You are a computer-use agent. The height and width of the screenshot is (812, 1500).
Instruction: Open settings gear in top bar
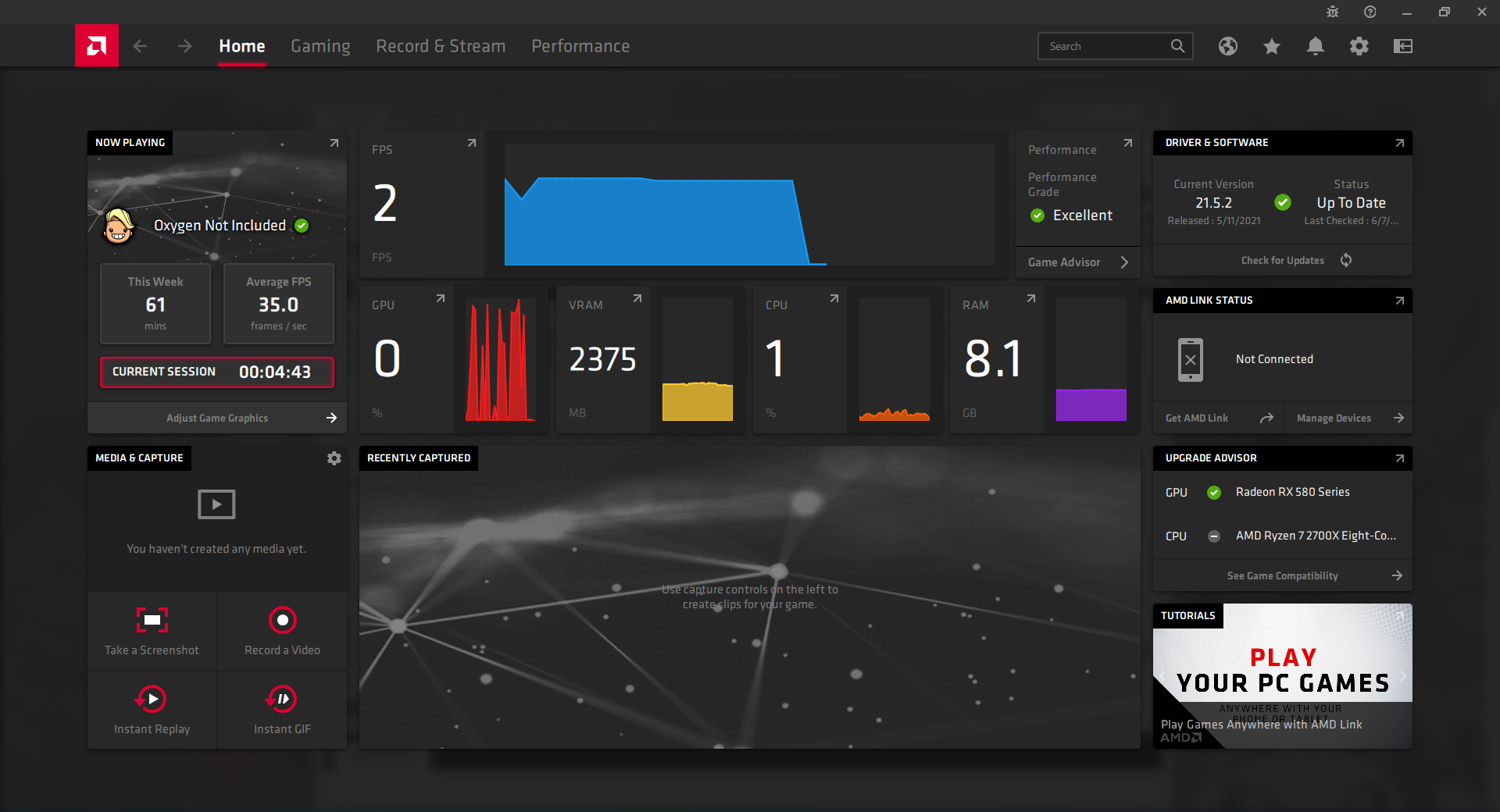1359,46
